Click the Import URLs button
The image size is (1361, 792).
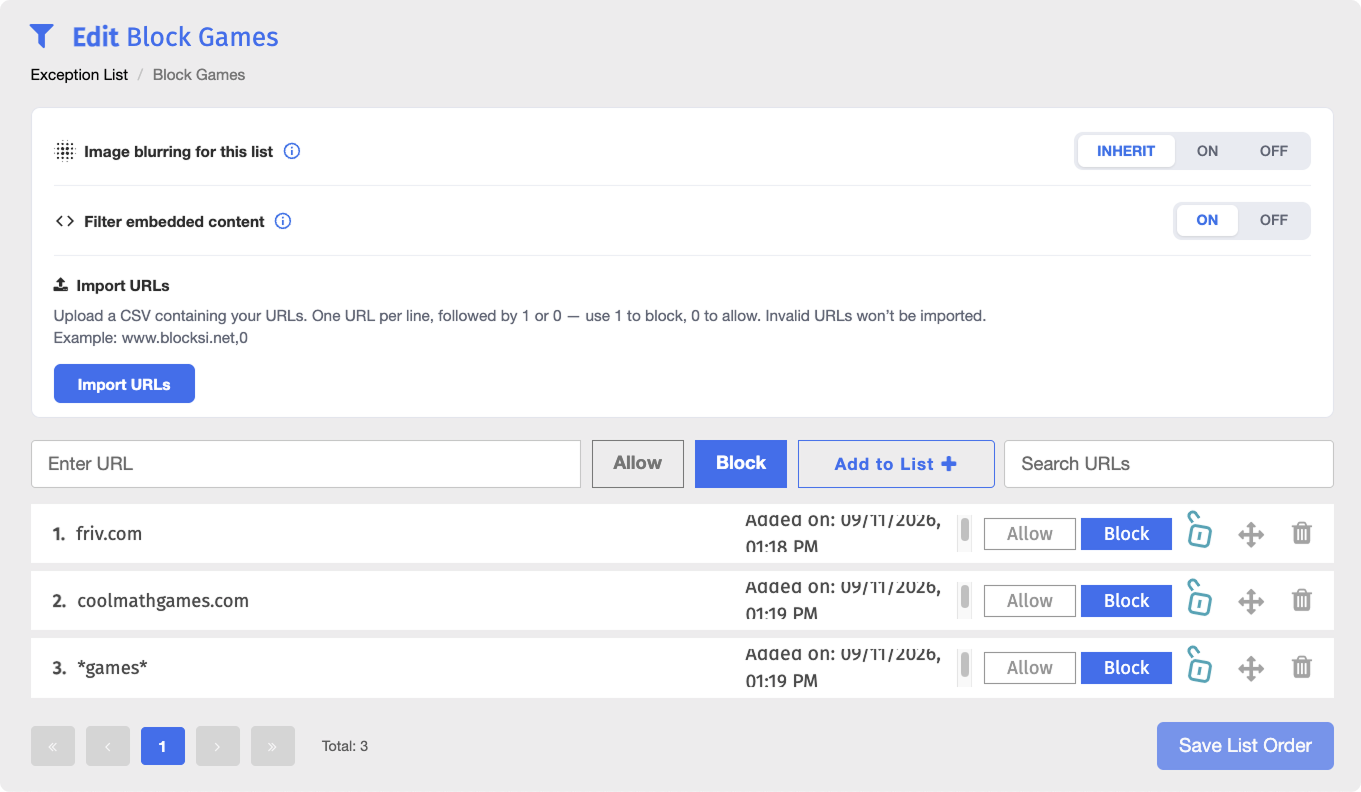pos(124,384)
